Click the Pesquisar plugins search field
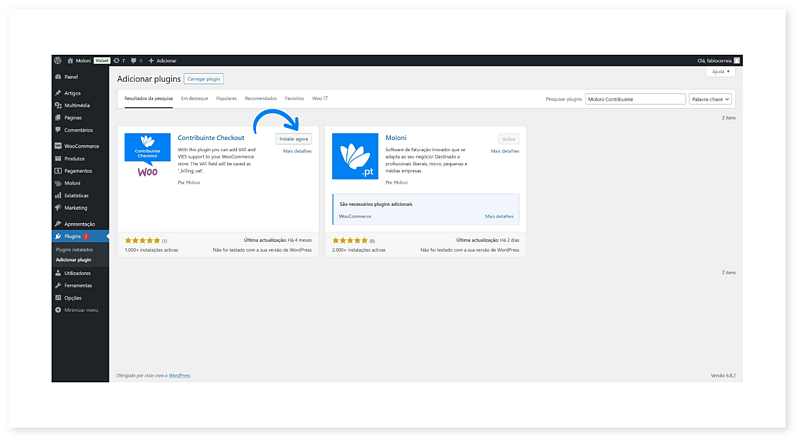Screen dimensions: 800x442 click(635, 99)
